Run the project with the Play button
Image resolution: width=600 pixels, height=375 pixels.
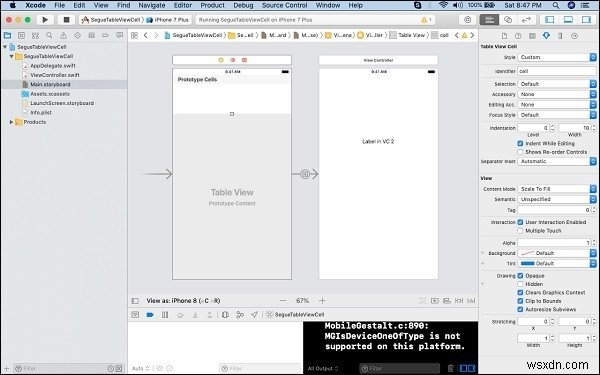(x=45, y=20)
